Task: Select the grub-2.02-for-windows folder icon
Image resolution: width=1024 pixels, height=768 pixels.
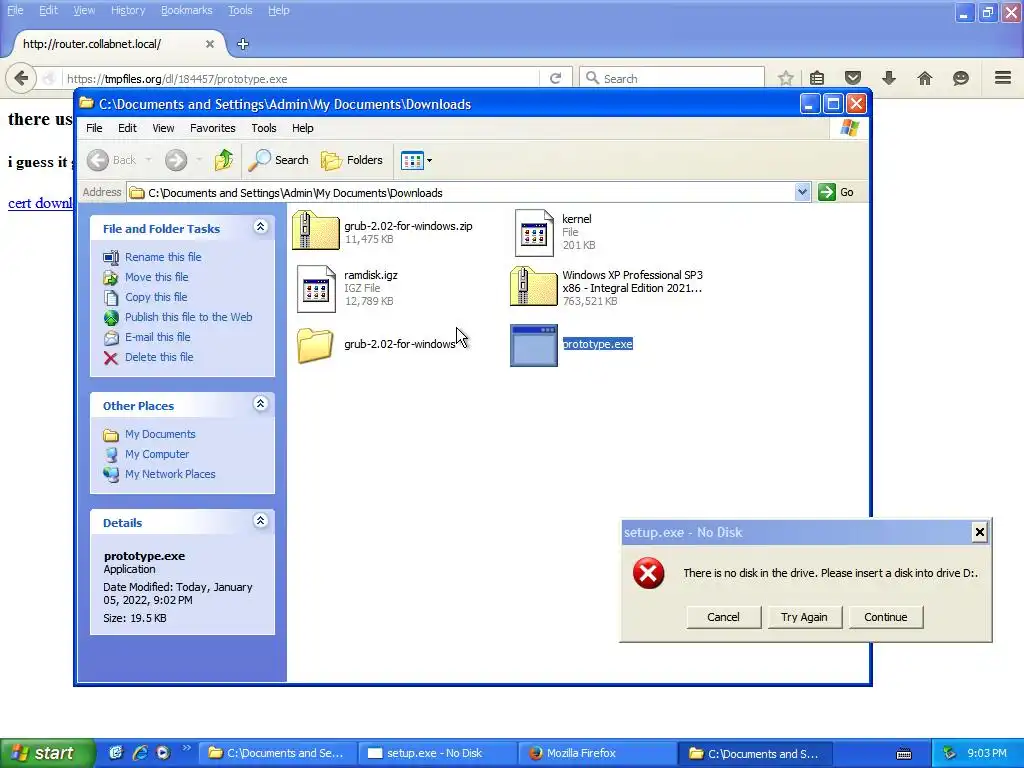Action: coord(315,345)
